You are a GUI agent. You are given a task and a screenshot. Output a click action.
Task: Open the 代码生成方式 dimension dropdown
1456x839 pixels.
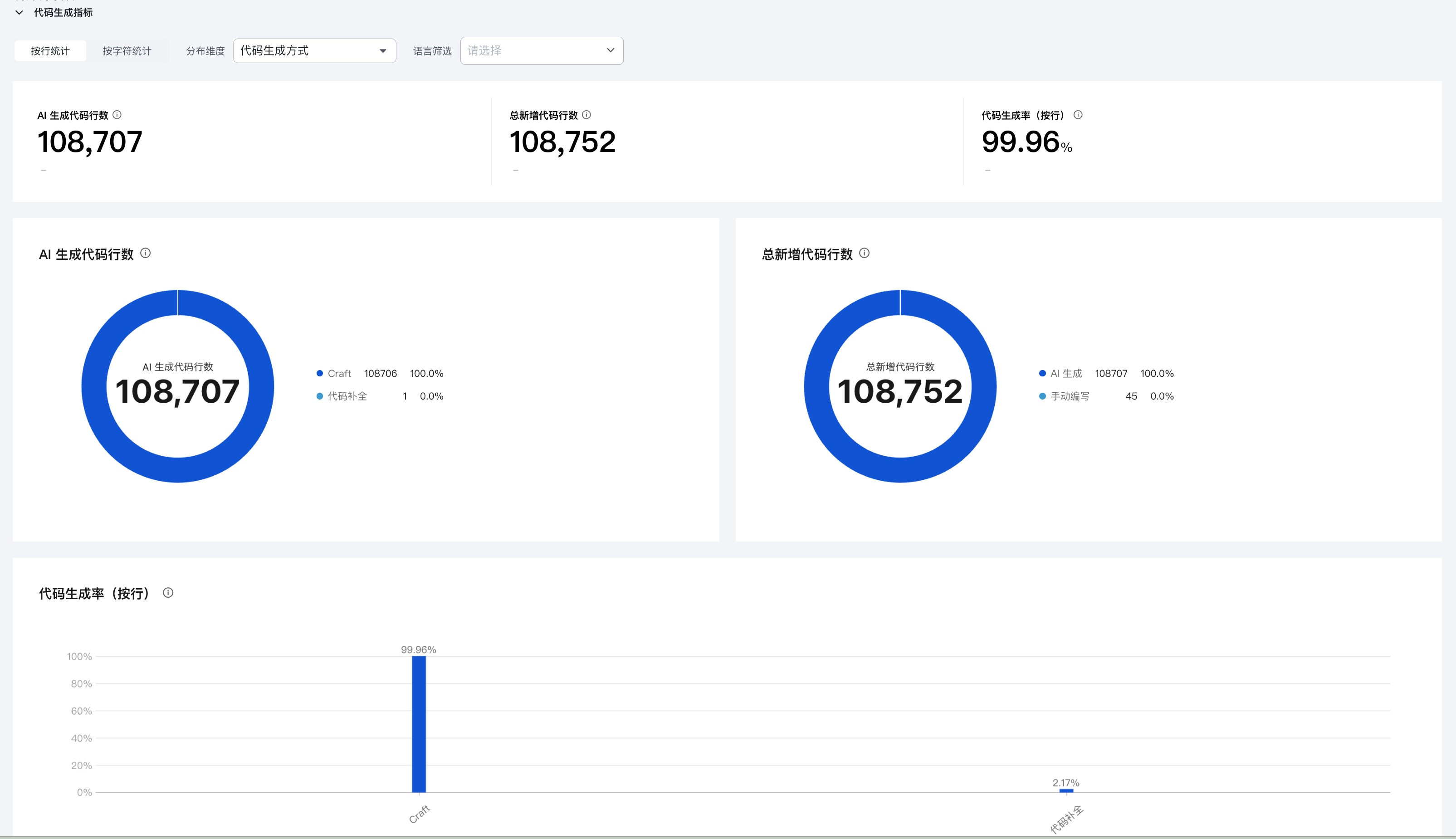click(315, 51)
